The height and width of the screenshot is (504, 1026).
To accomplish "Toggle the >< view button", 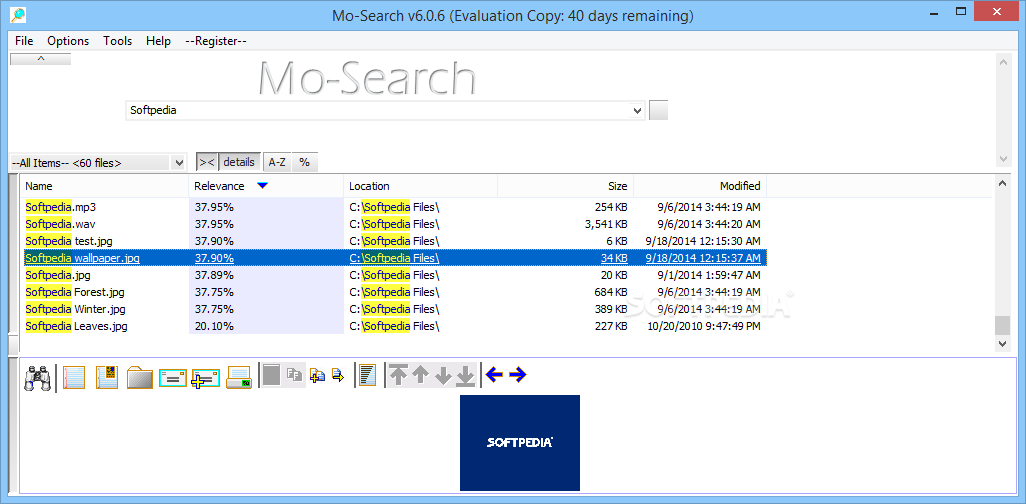I will 207,162.
